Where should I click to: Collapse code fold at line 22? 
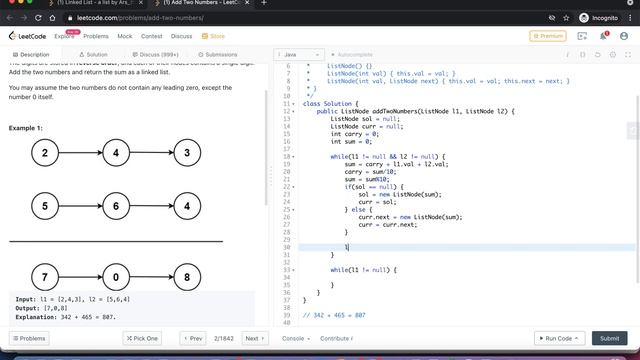click(293, 187)
